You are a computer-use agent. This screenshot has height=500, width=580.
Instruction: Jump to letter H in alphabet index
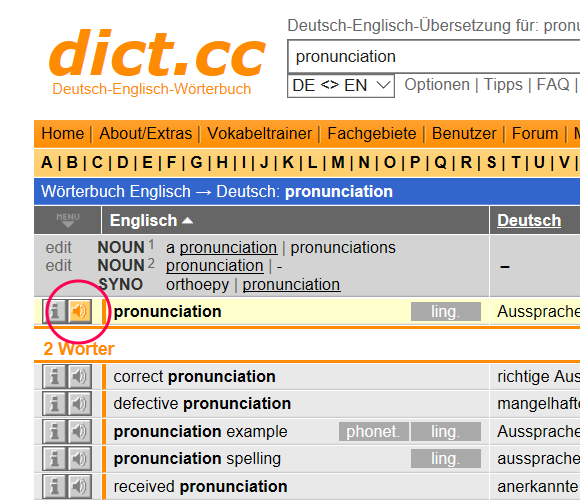tap(222, 163)
